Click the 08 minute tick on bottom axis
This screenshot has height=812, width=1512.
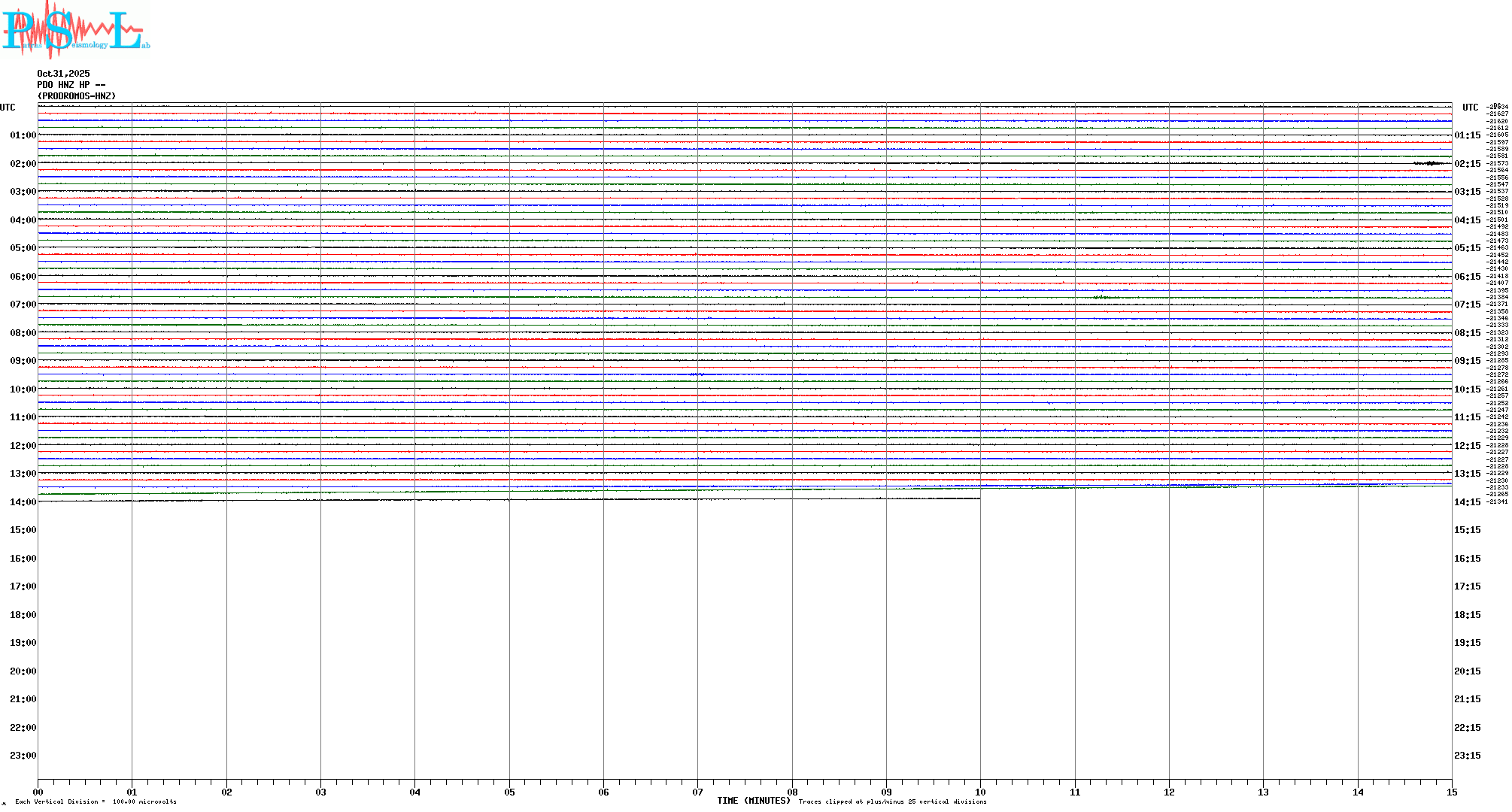click(791, 791)
